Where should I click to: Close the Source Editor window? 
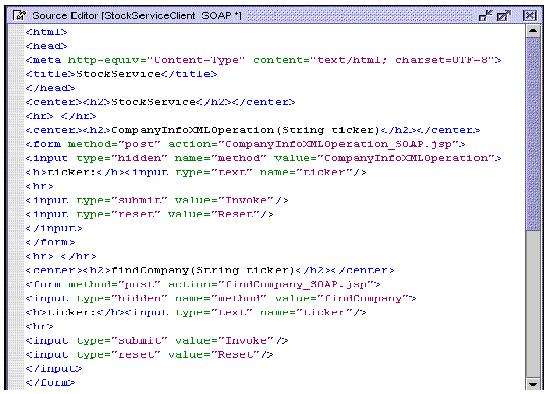pyautogui.click(x=529, y=15)
